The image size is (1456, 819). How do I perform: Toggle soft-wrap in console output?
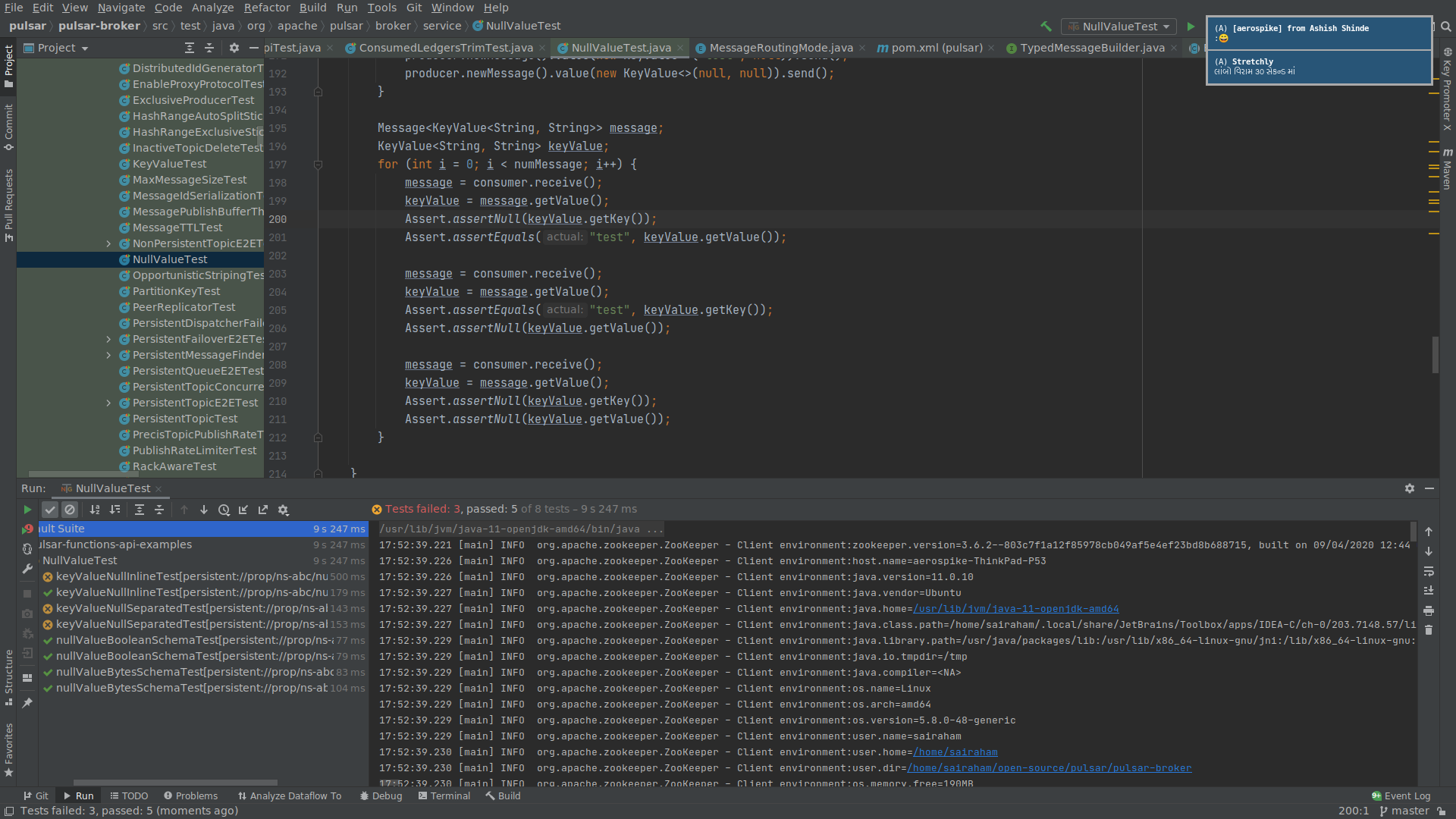pyautogui.click(x=1429, y=571)
